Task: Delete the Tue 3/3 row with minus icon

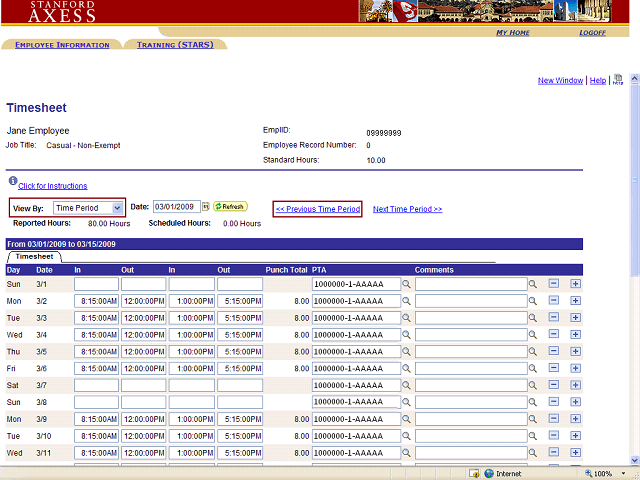Action: [x=554, y=318]
